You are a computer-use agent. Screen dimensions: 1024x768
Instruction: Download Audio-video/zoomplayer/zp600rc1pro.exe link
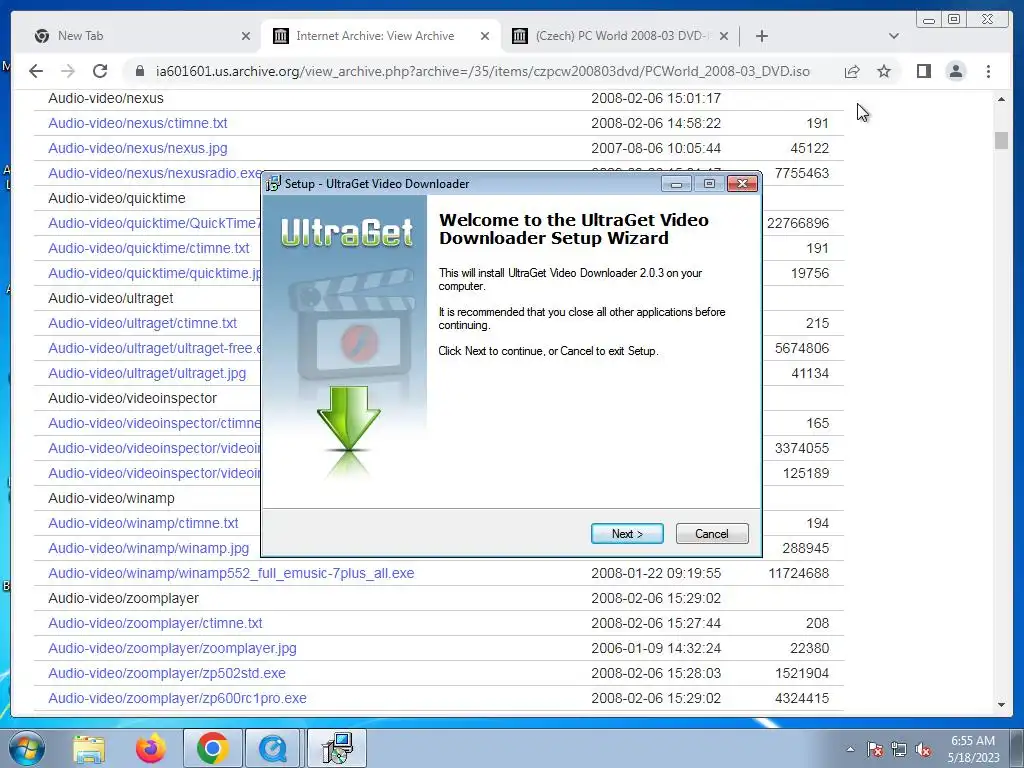[x=177, y=698]
